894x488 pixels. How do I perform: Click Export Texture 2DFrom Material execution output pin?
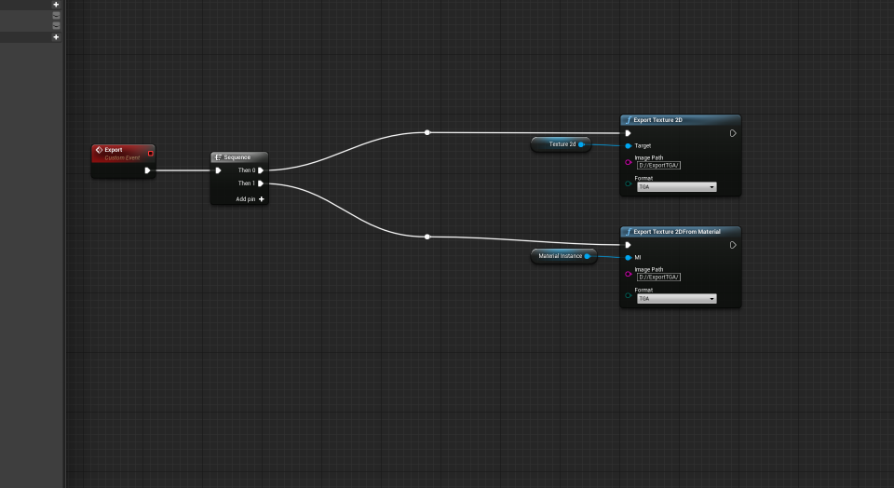point(733,245)
